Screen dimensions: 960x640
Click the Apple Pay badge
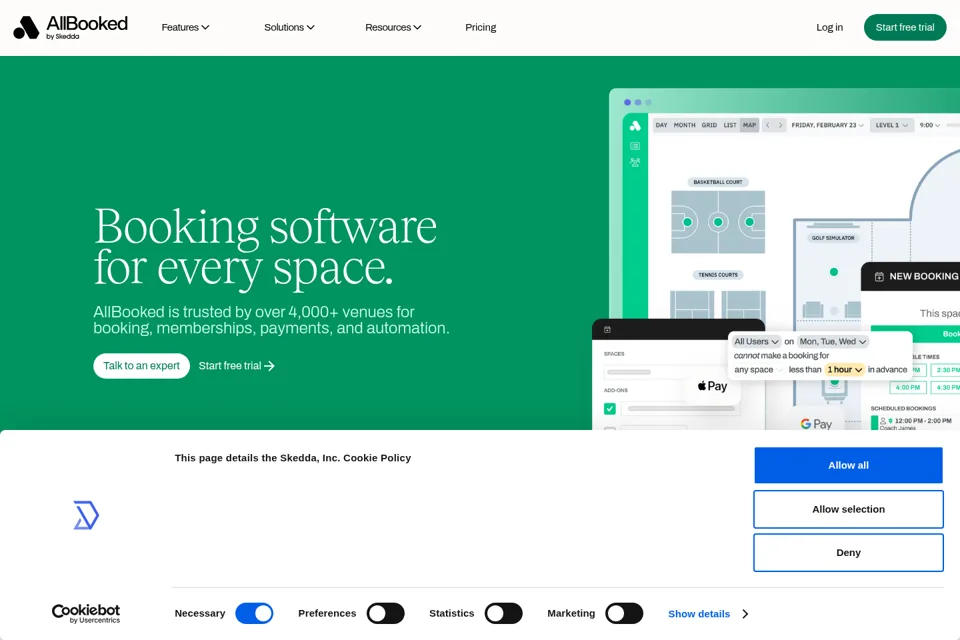[713, 386]
